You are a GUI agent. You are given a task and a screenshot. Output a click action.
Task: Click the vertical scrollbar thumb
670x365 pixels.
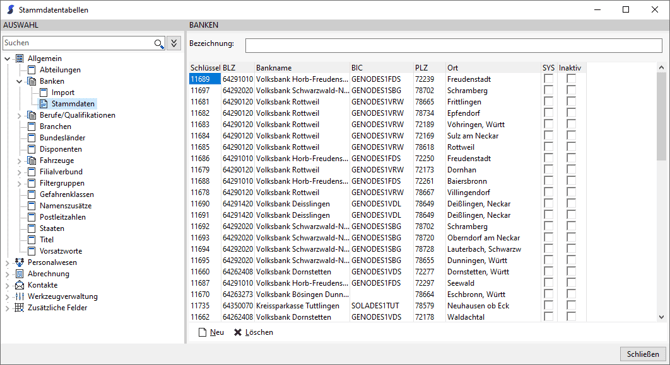coord(661,116)
